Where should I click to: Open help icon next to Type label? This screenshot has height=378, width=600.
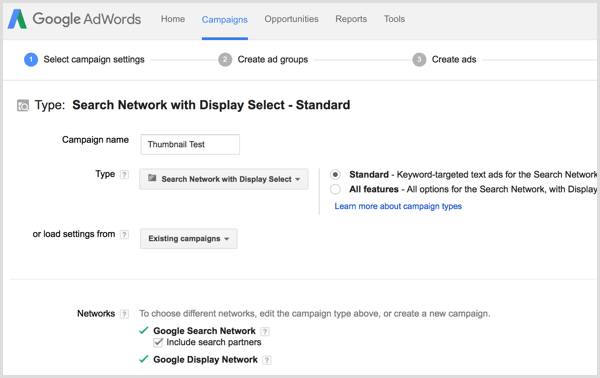[x=124, y=174]
